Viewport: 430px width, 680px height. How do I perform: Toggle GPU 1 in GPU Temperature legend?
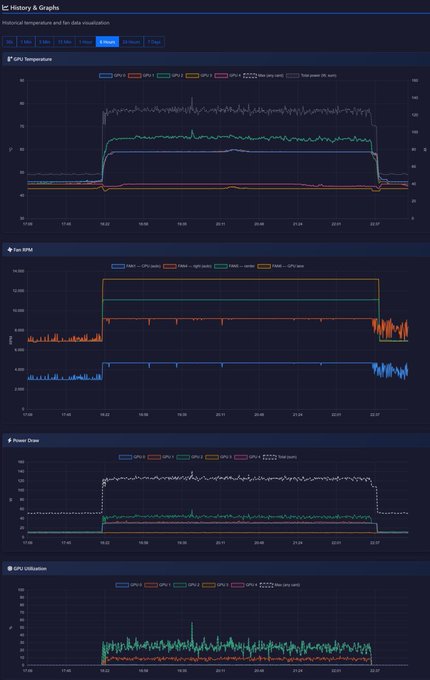point(141,75)
